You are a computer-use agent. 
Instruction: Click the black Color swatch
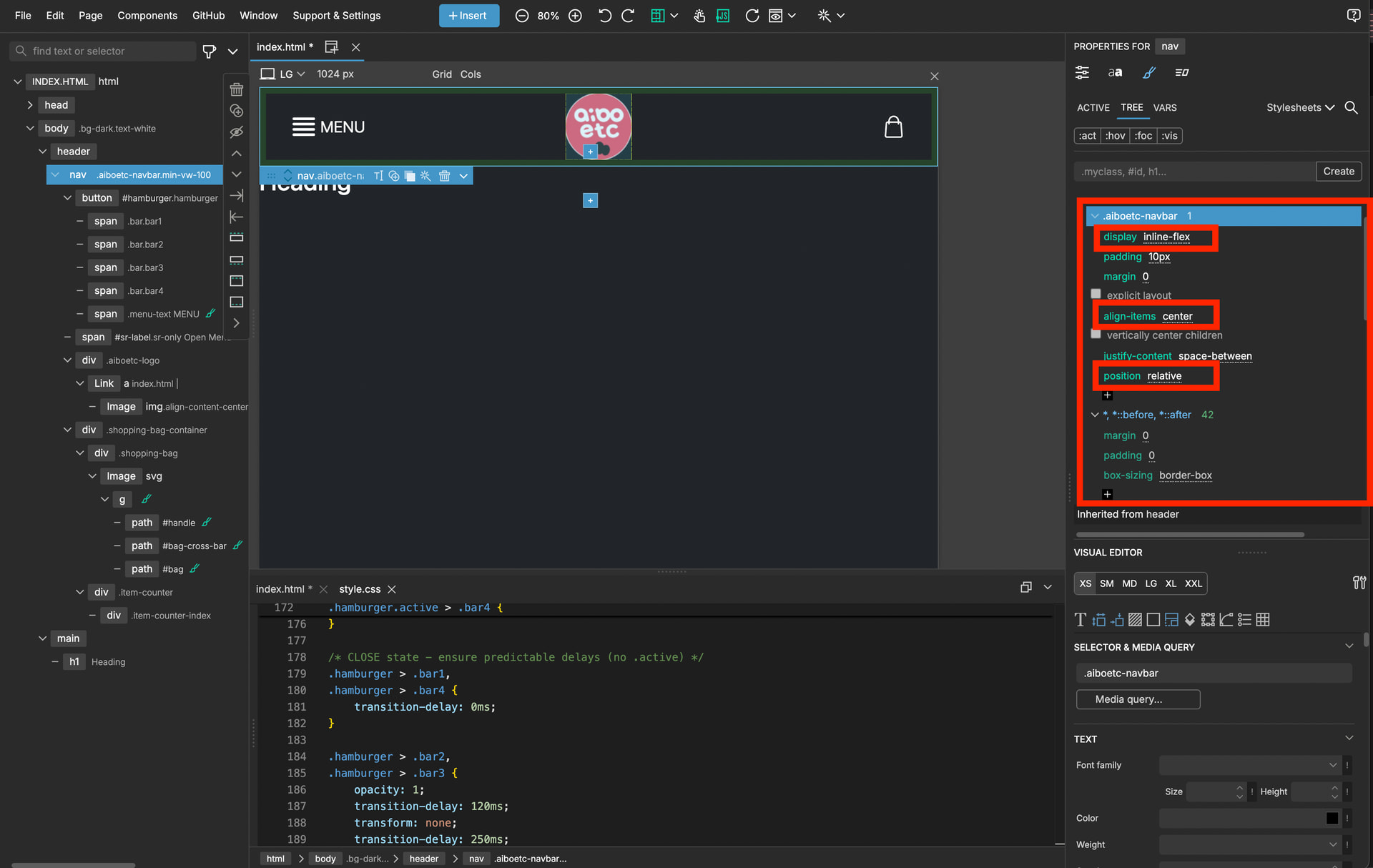(1332, 818)
